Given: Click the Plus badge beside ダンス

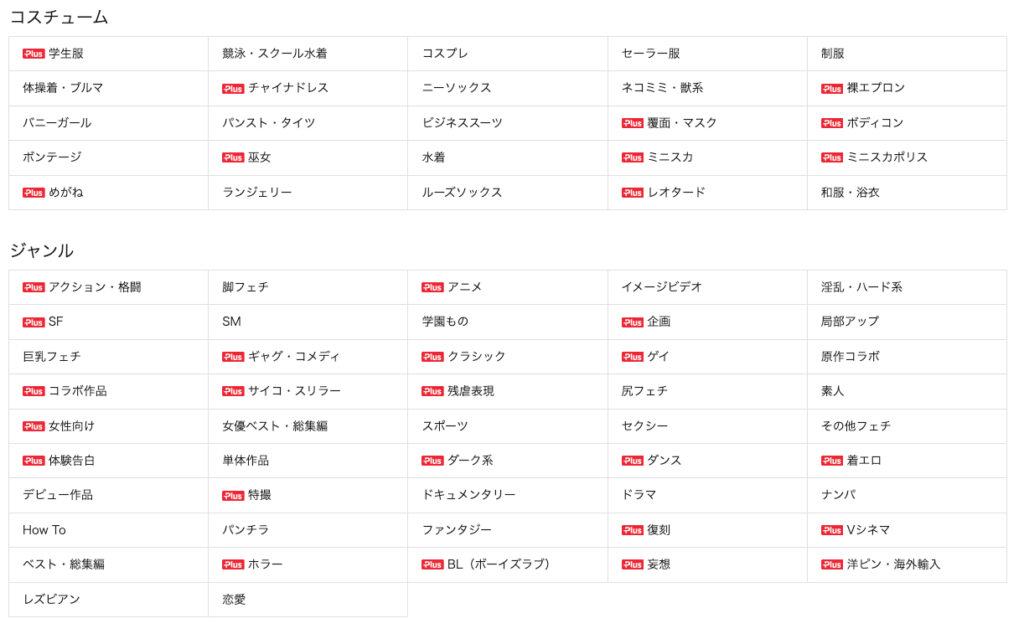Looking at the screenshot, I should coord(632,461).
